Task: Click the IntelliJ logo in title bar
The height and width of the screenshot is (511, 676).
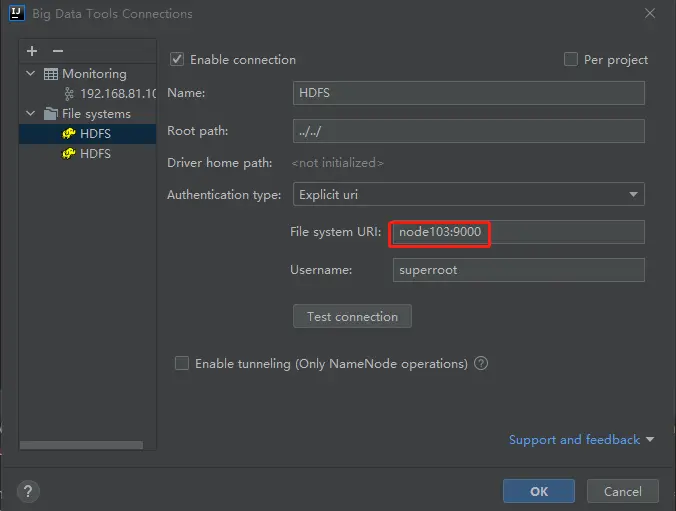Action: [16, 14]
